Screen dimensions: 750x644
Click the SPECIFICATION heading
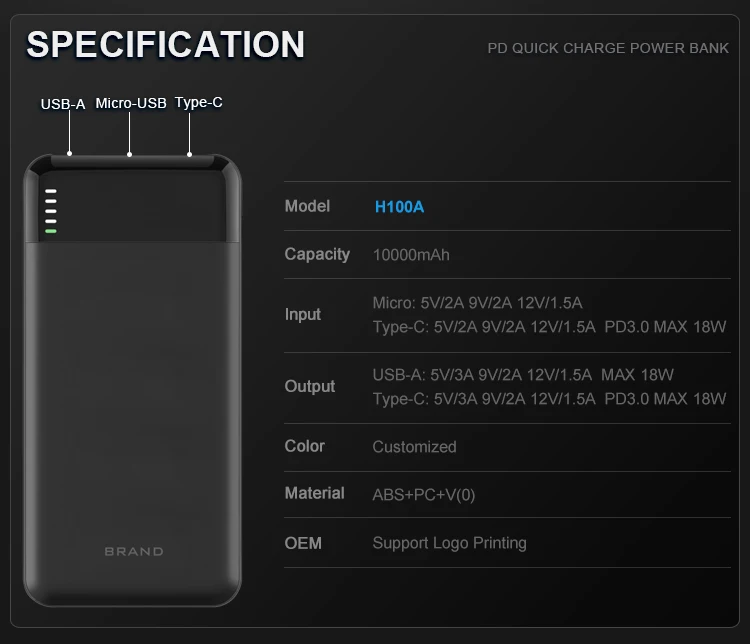pyautogui.click(x=165, y=45)
